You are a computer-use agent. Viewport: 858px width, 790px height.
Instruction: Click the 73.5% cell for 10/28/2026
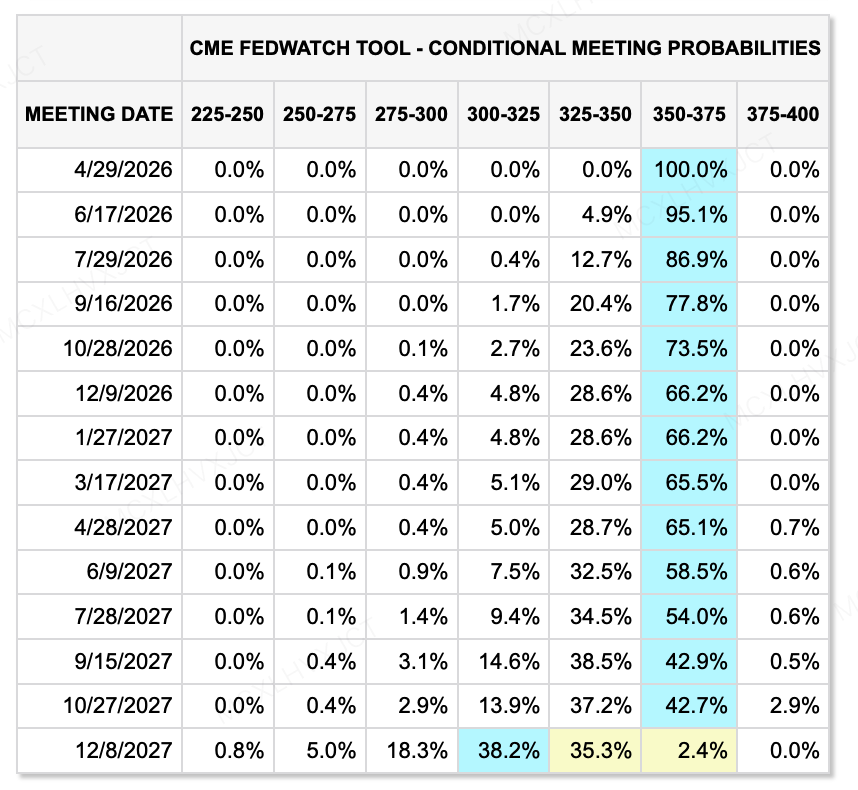click(690, 349)
